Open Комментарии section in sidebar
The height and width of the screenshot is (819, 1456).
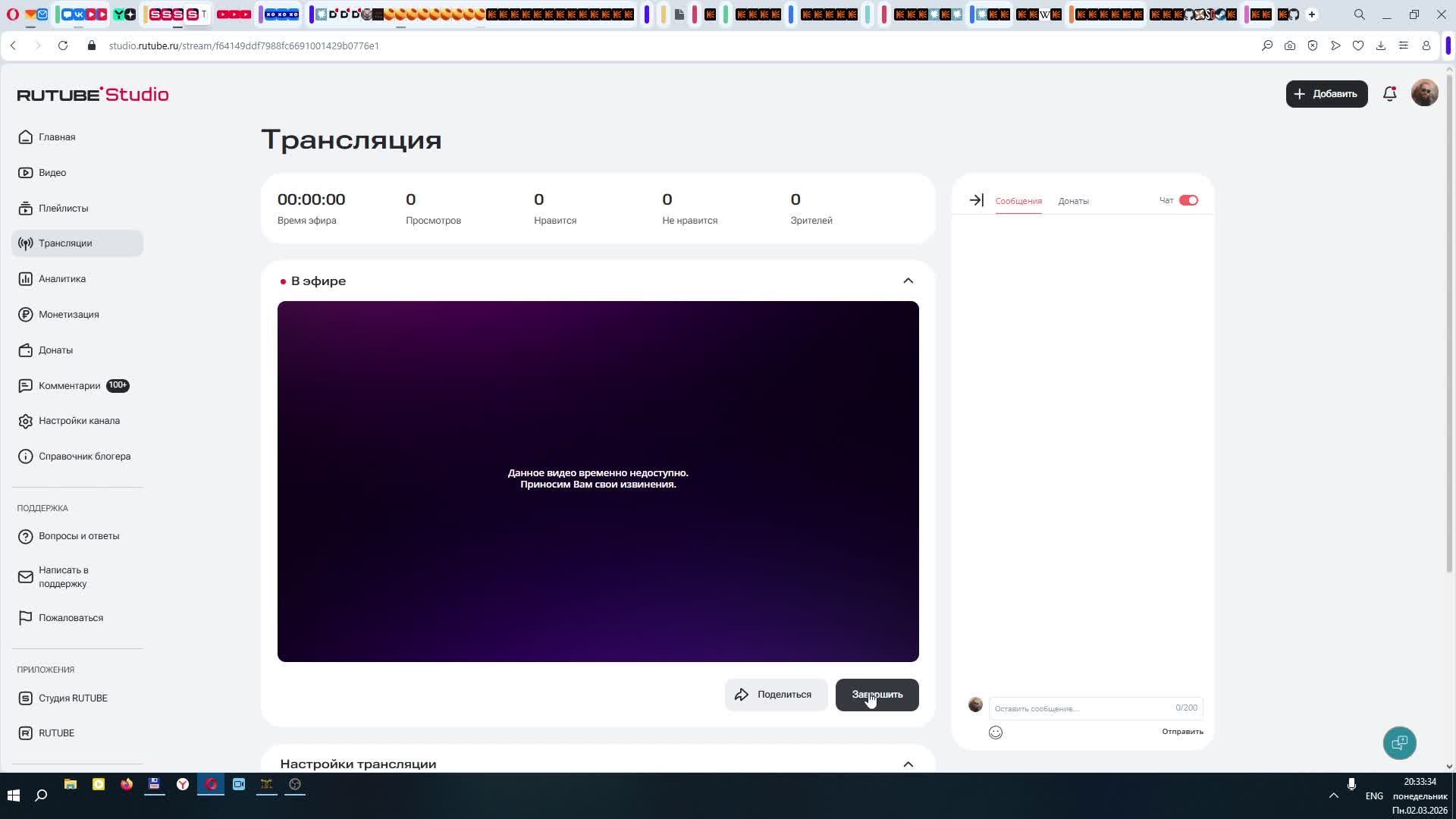tap(69, 386)
